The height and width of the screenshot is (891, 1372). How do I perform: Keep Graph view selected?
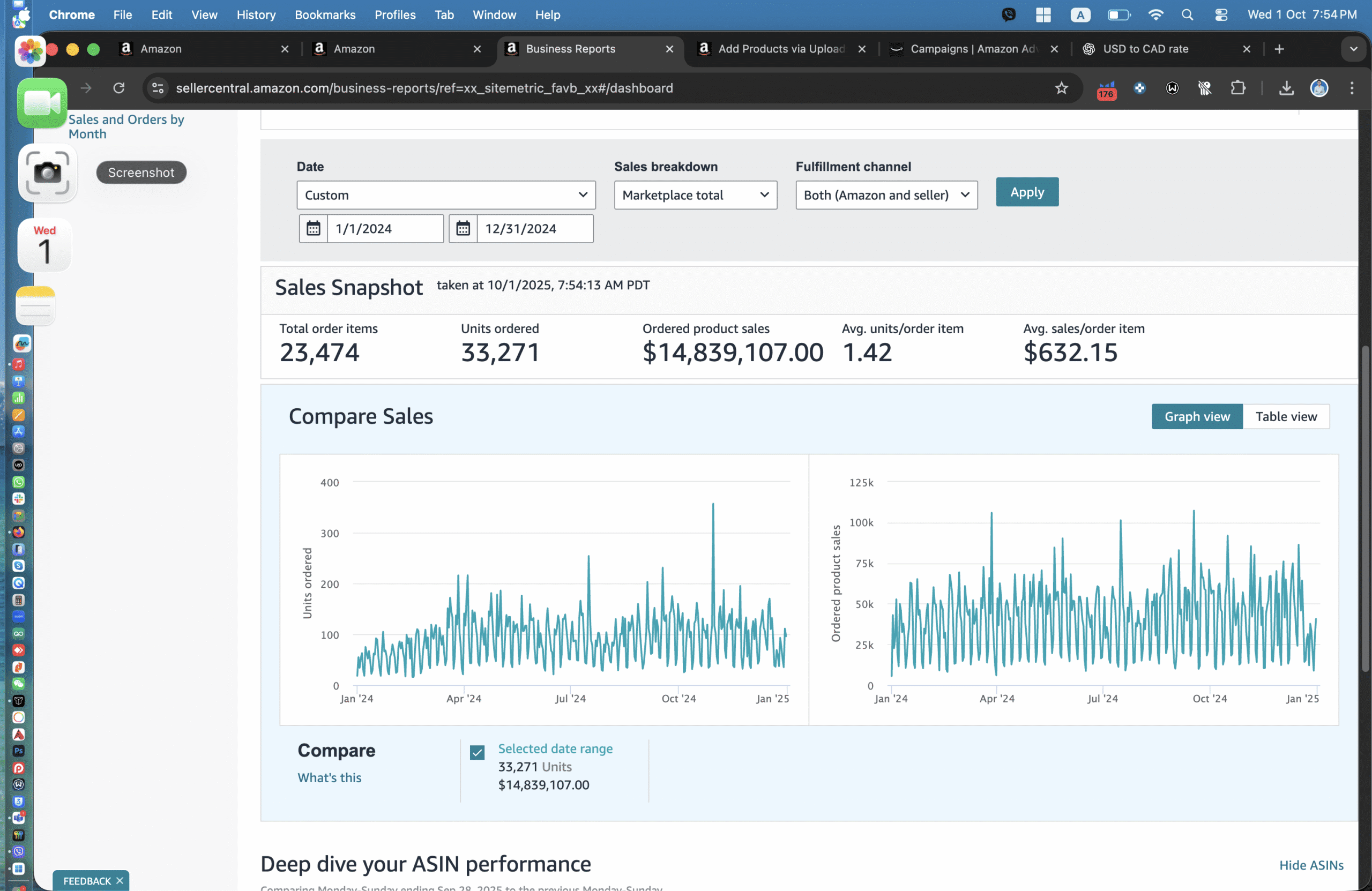tap(1197, 416)
